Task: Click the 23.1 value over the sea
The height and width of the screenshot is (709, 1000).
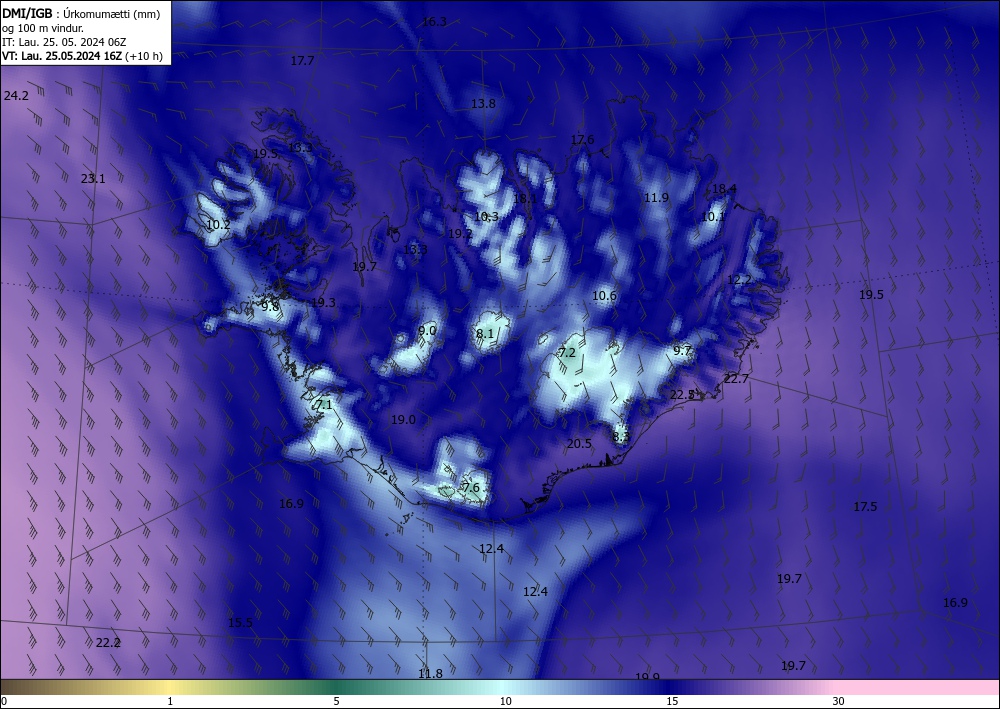Action: [x=93, y=179]
